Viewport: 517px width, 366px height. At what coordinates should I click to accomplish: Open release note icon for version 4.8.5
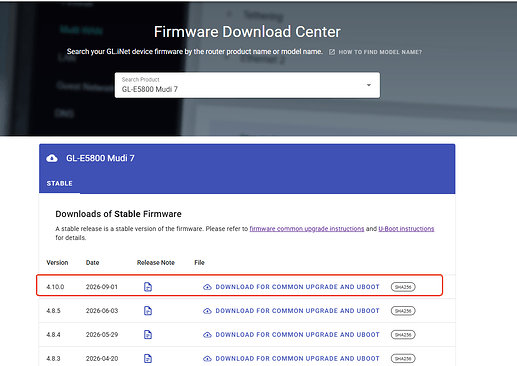pyautogui.click(x=148, y=311)
